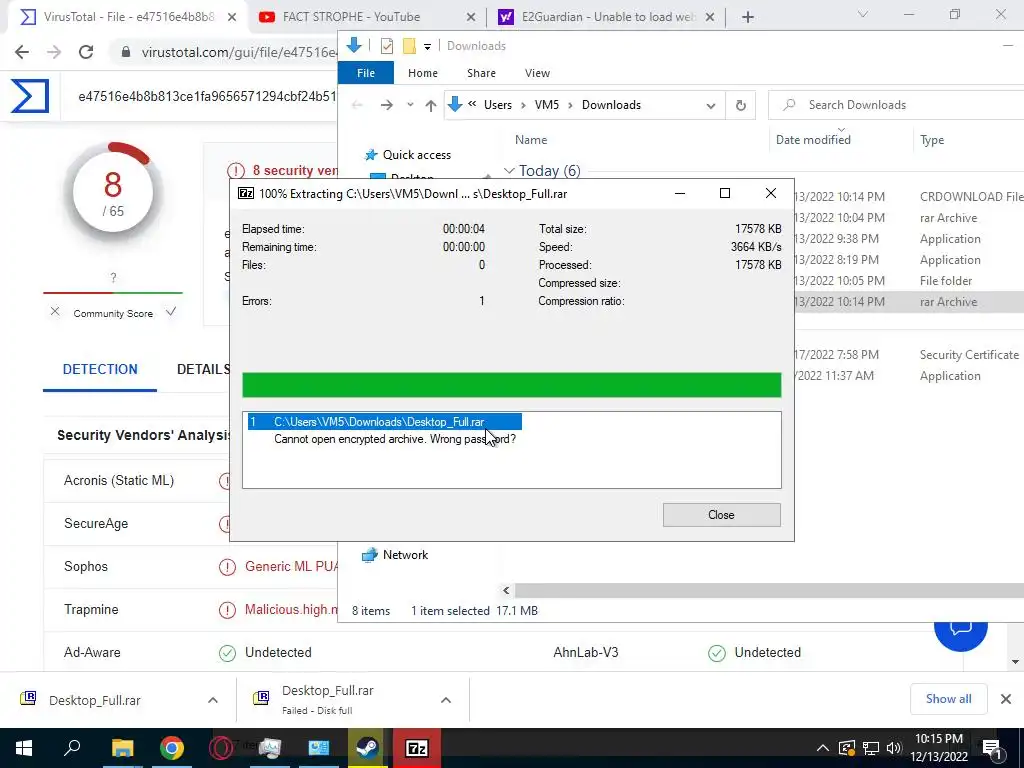Open the volume control tray icon
Screen dimensions: 1024x768
click(x=894, y=748)
